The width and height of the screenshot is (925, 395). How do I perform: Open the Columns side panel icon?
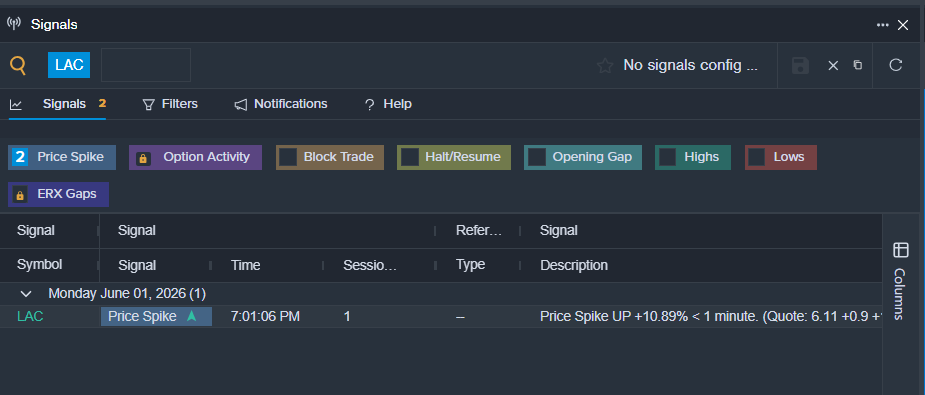click(901, 250)
